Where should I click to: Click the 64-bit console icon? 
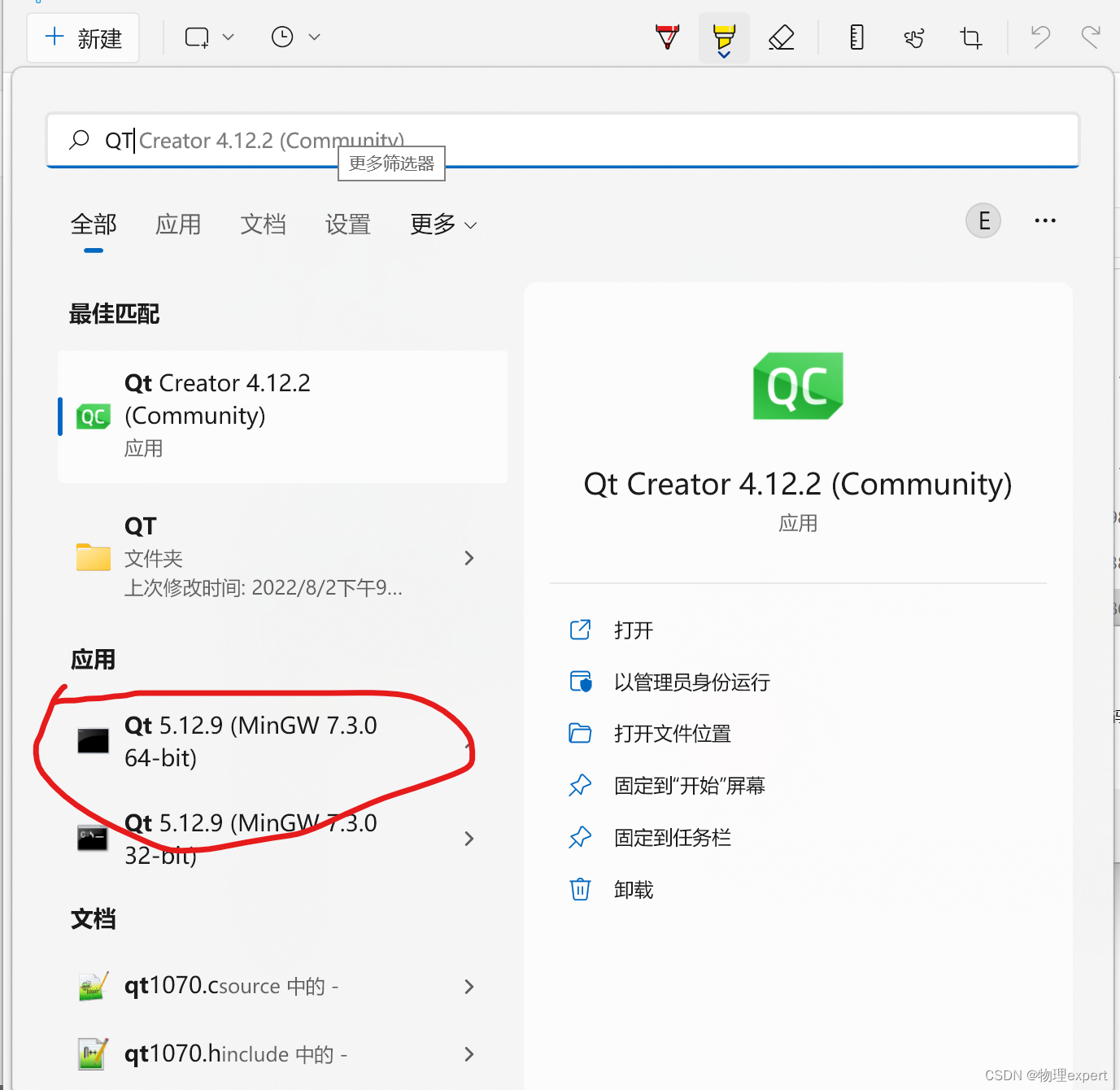93,741
